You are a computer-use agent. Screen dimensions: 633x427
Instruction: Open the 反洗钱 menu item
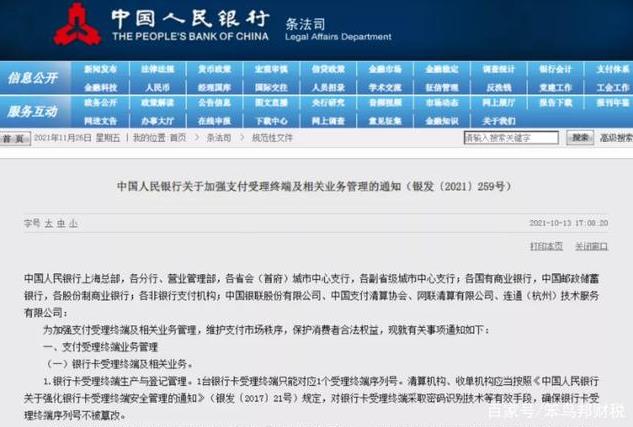(499, 88)
